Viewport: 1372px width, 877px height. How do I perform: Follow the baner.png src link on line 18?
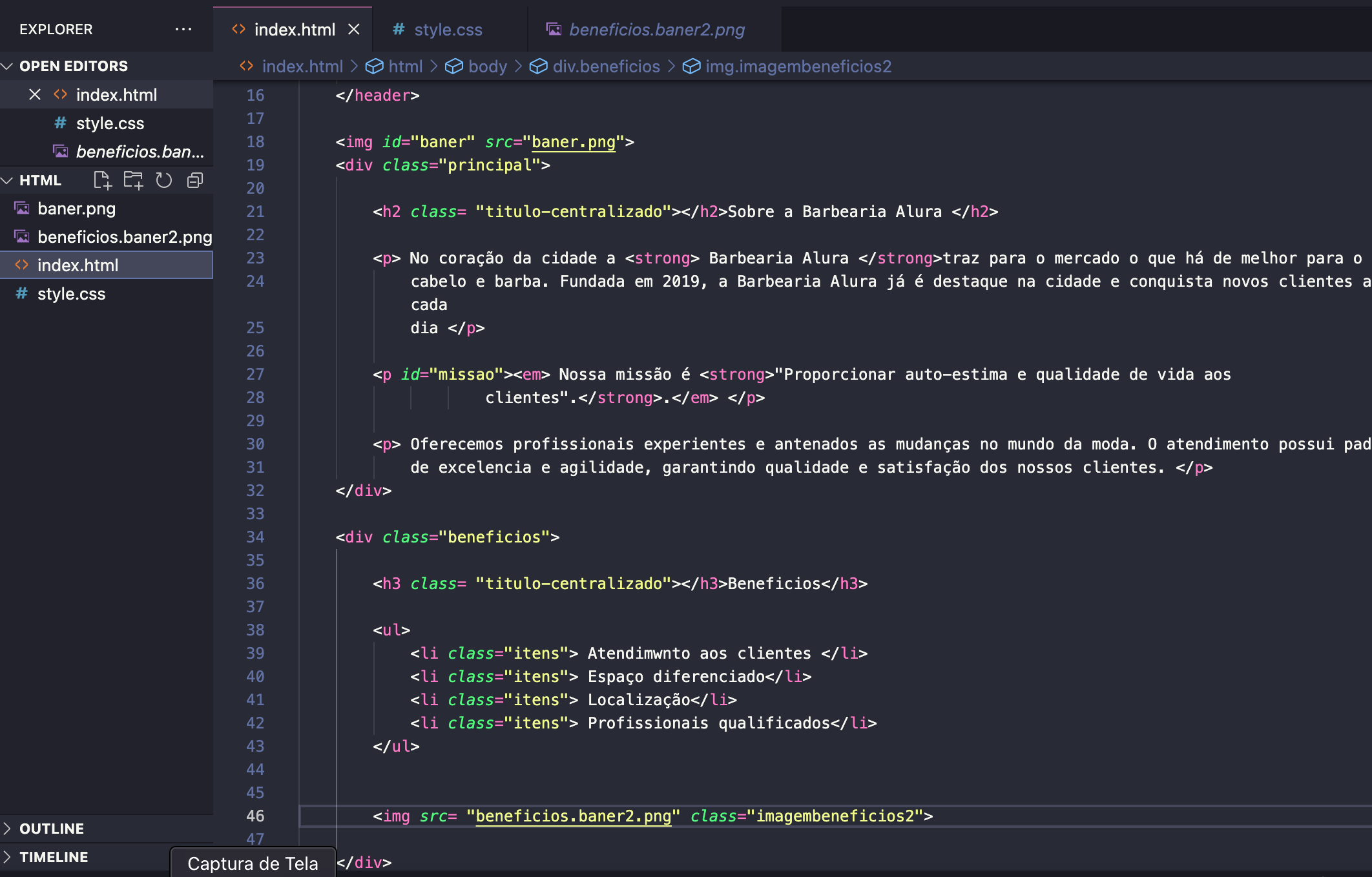[573, 141]
